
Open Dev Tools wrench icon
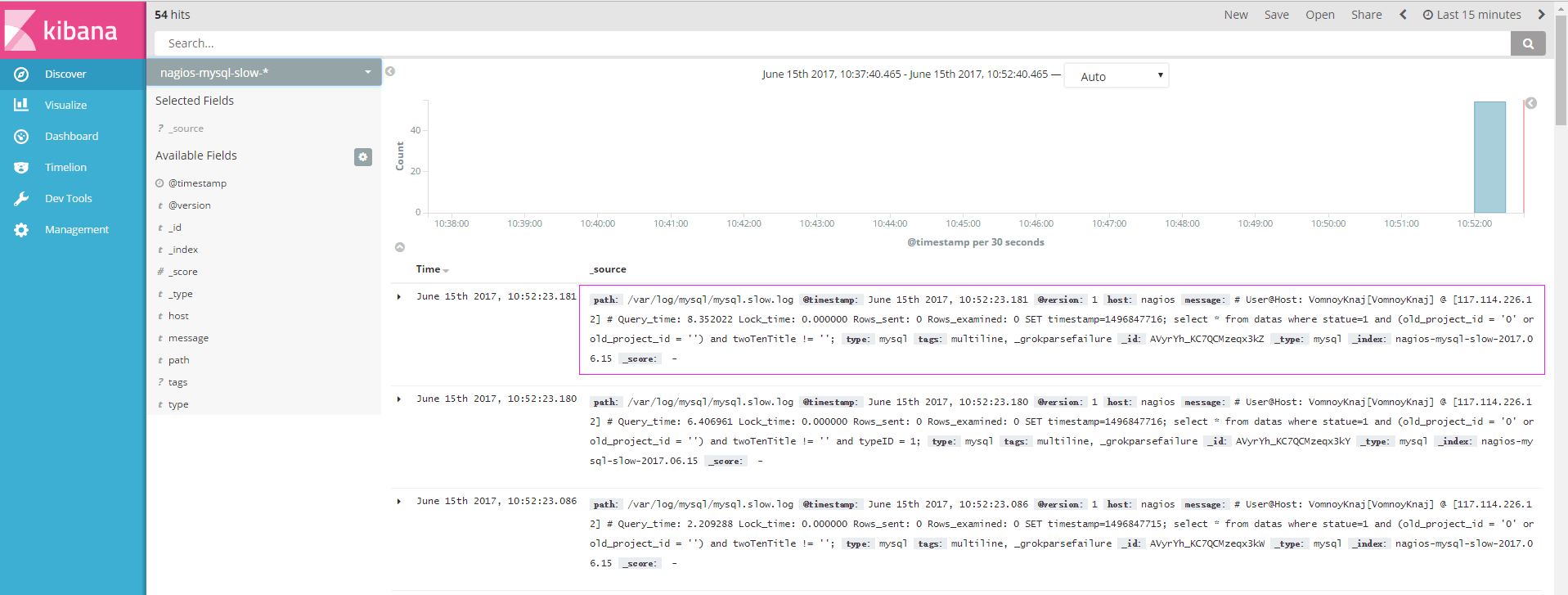point(21,199)
